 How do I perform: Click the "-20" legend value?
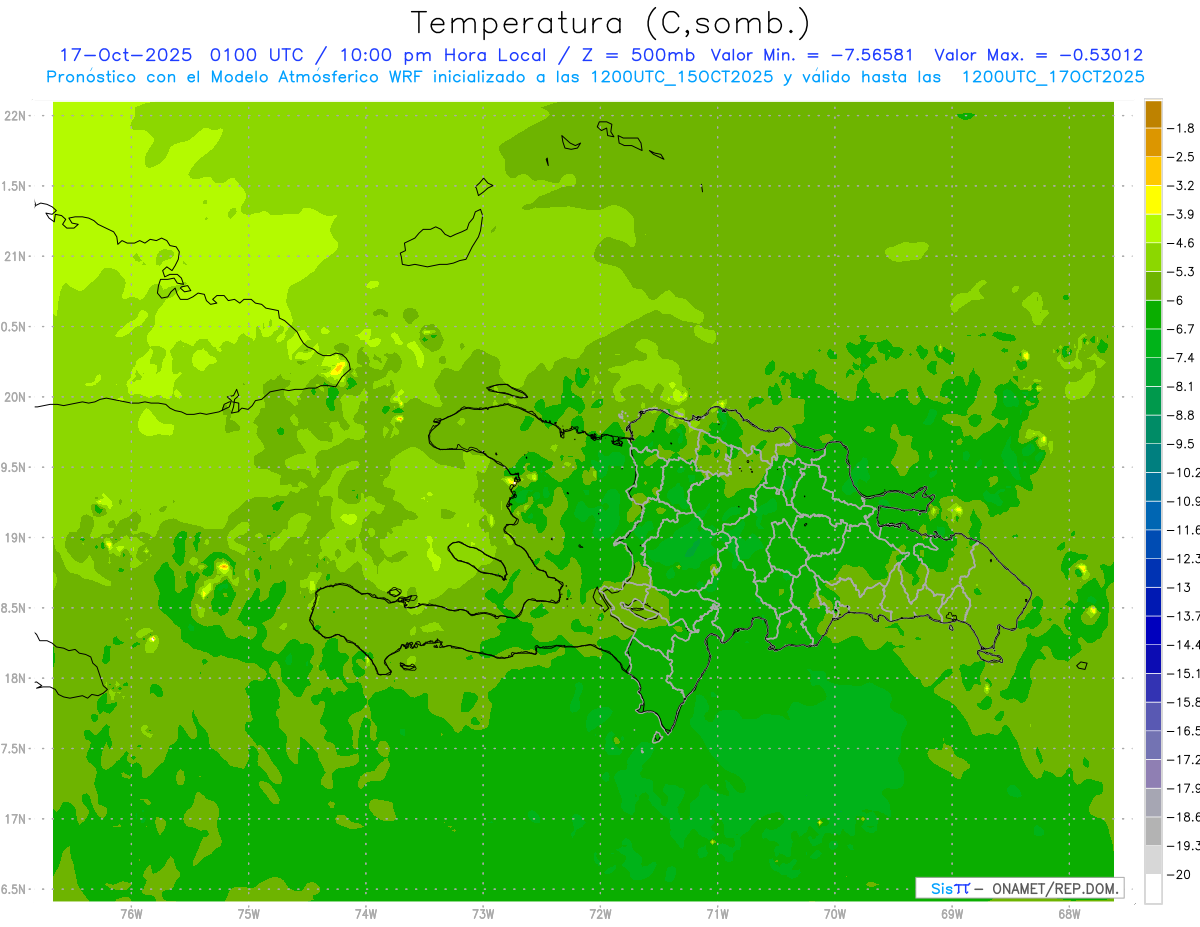[1180, 875]
